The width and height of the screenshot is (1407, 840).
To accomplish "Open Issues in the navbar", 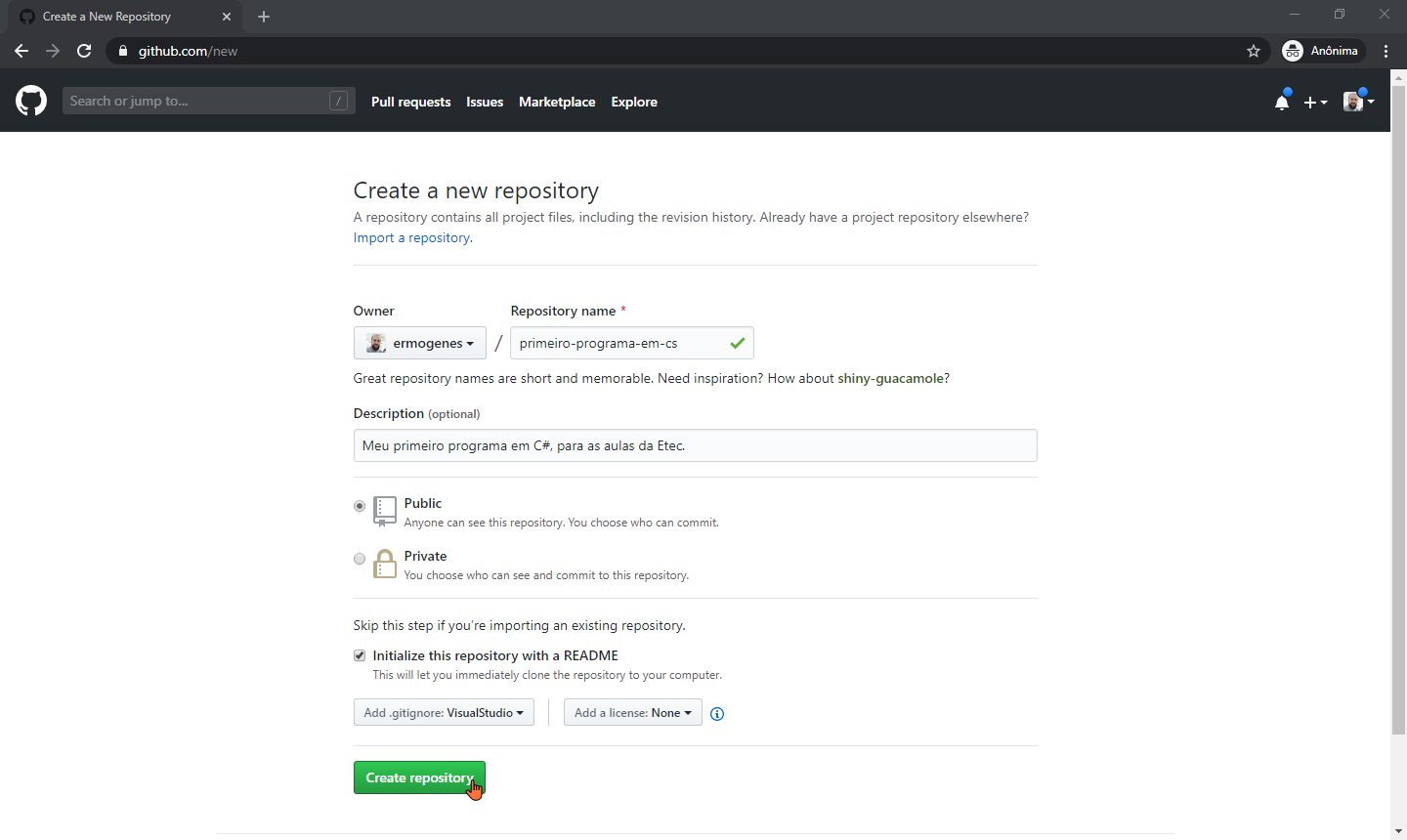I will pyautogui.click(x=485, y=102).
